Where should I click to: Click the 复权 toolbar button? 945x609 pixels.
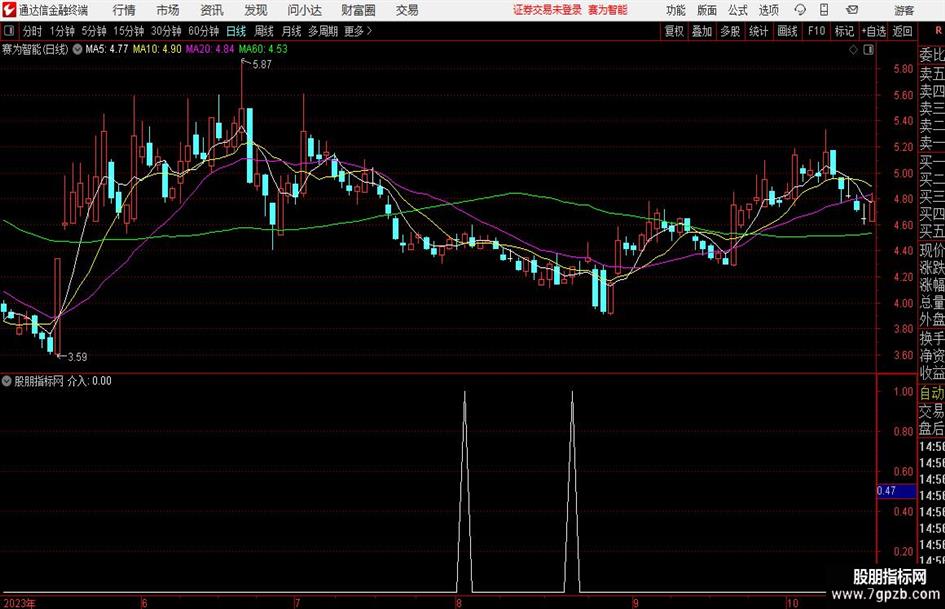(x=674, y=31)
